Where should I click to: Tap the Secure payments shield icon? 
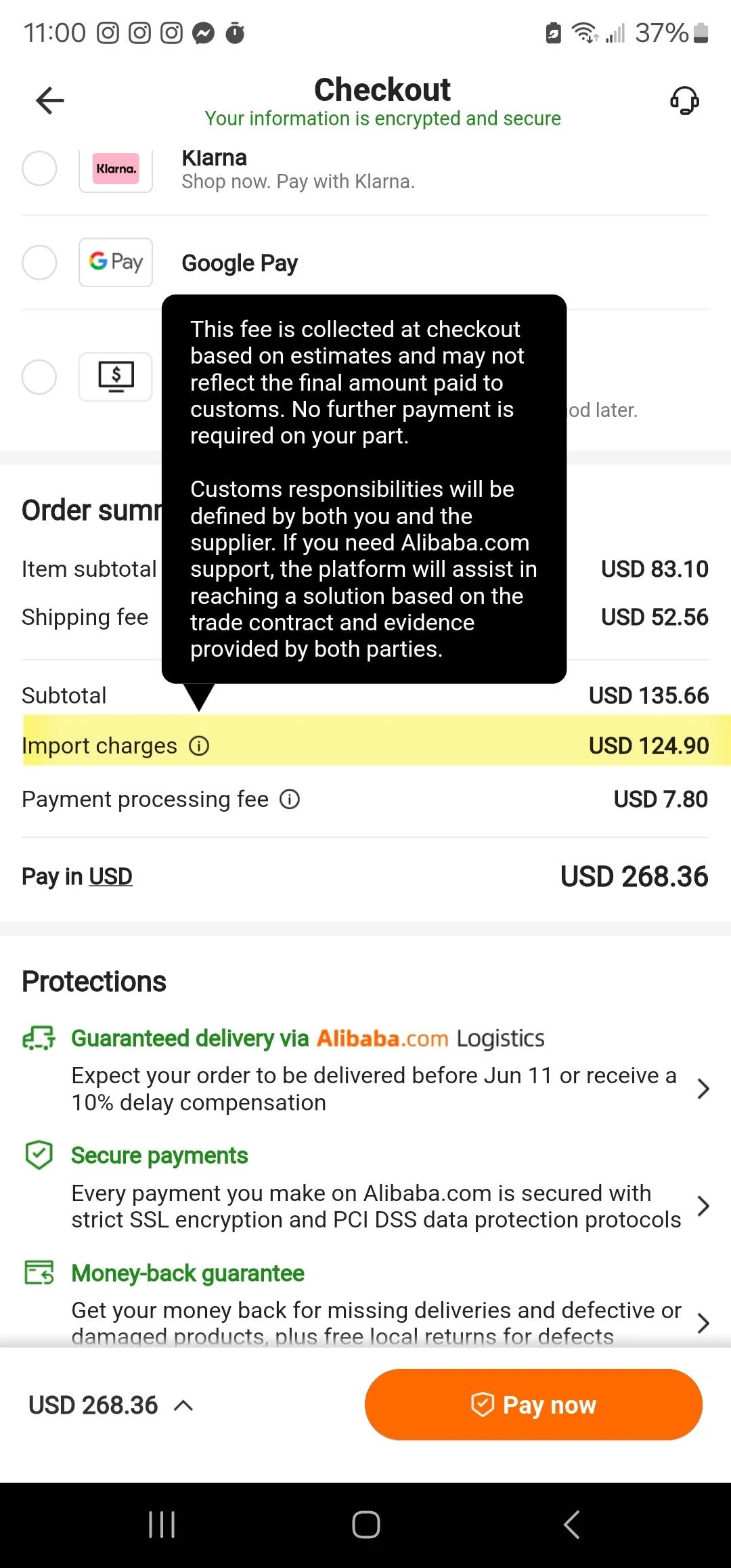pyautogui.click(x=39, y=1156)
